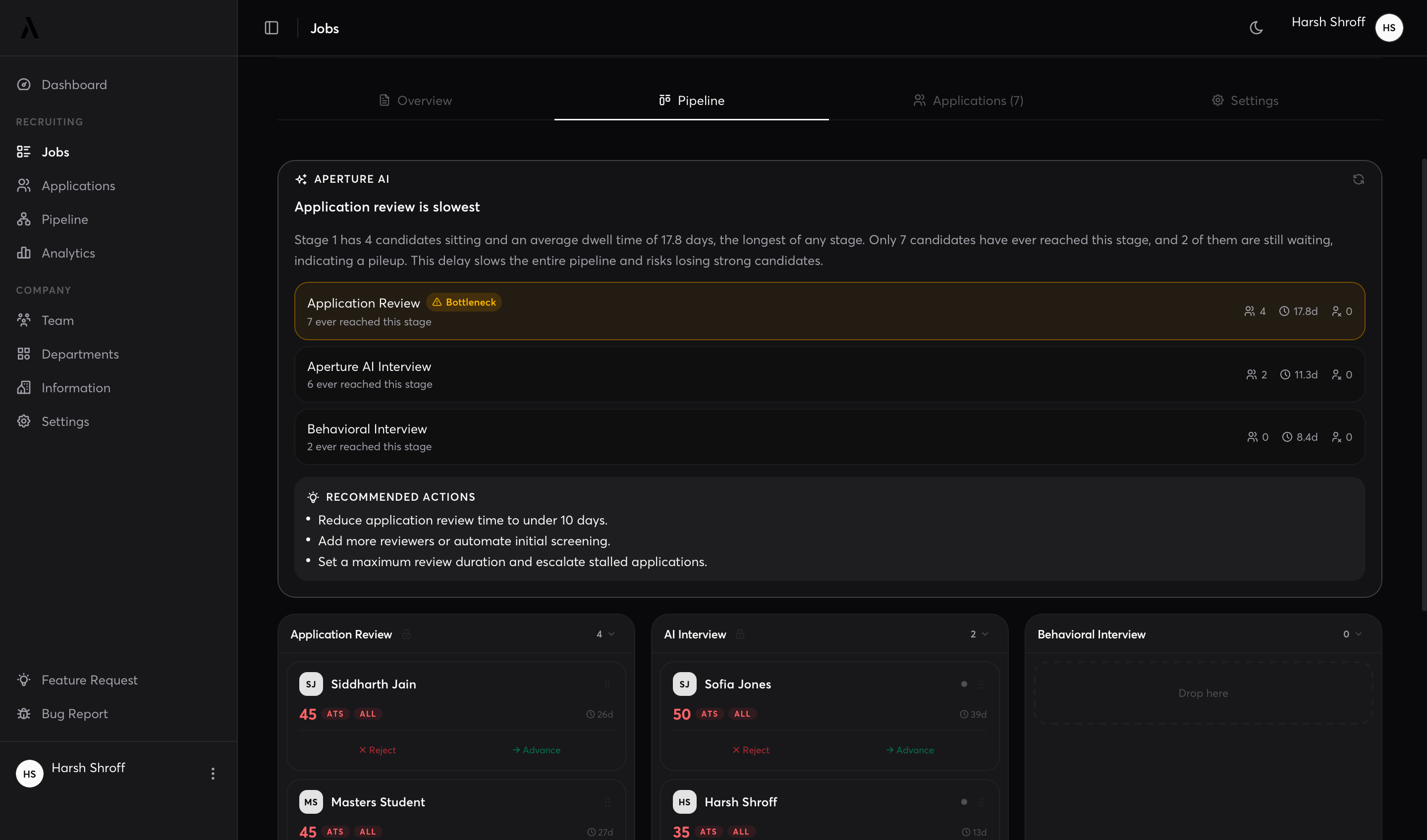
Task: Toggle the sidebar panel icon
Action: pos(271,28)
